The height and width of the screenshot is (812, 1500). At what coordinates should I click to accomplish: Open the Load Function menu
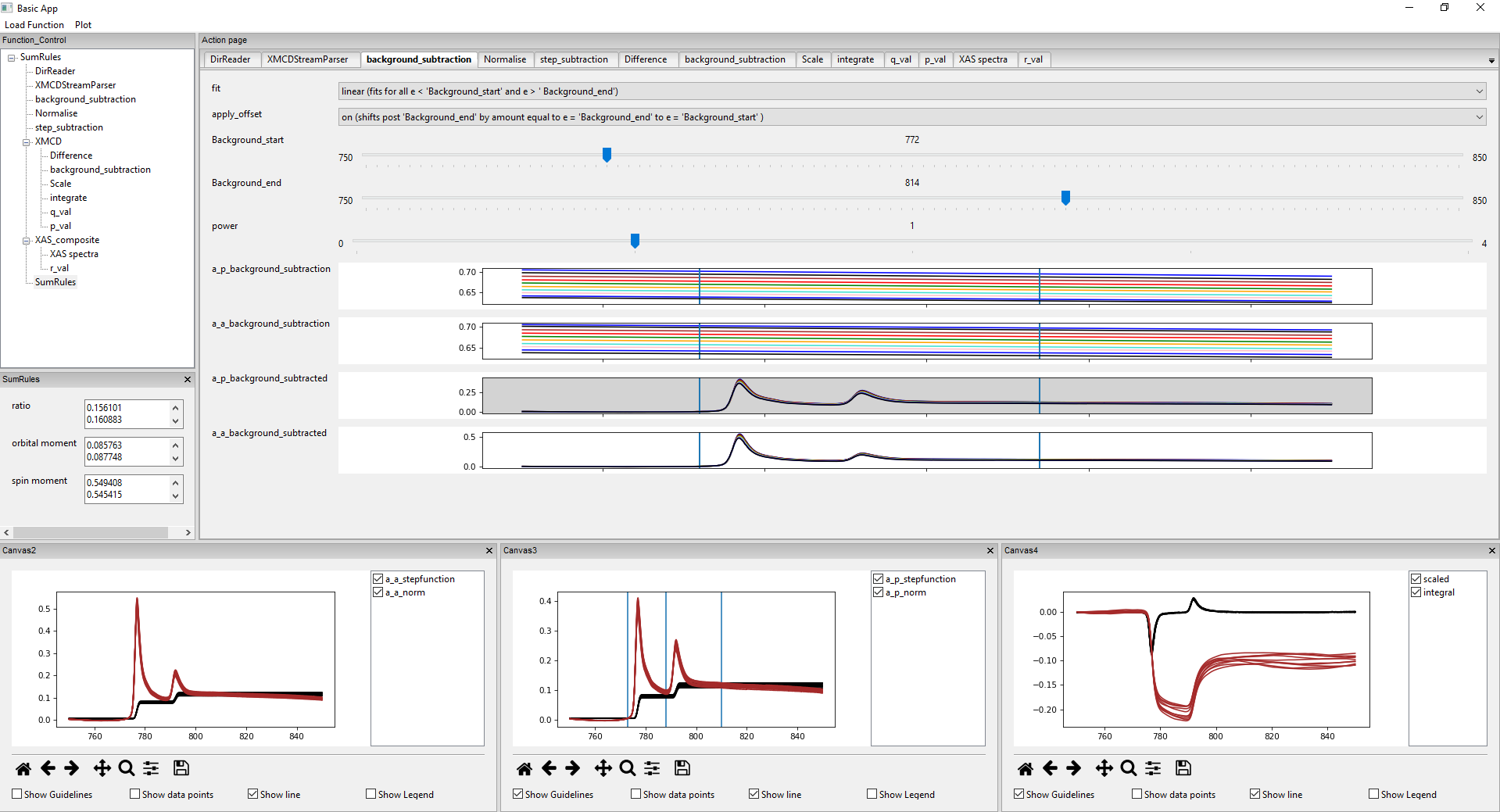pos(34,25)
